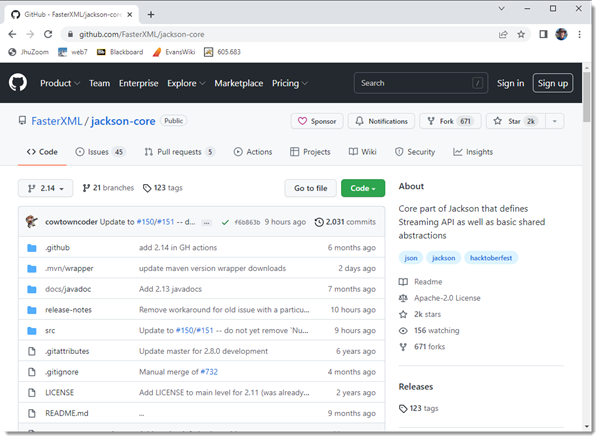
Task: Switch to the Pull requests tab
Action: point(179,152)
